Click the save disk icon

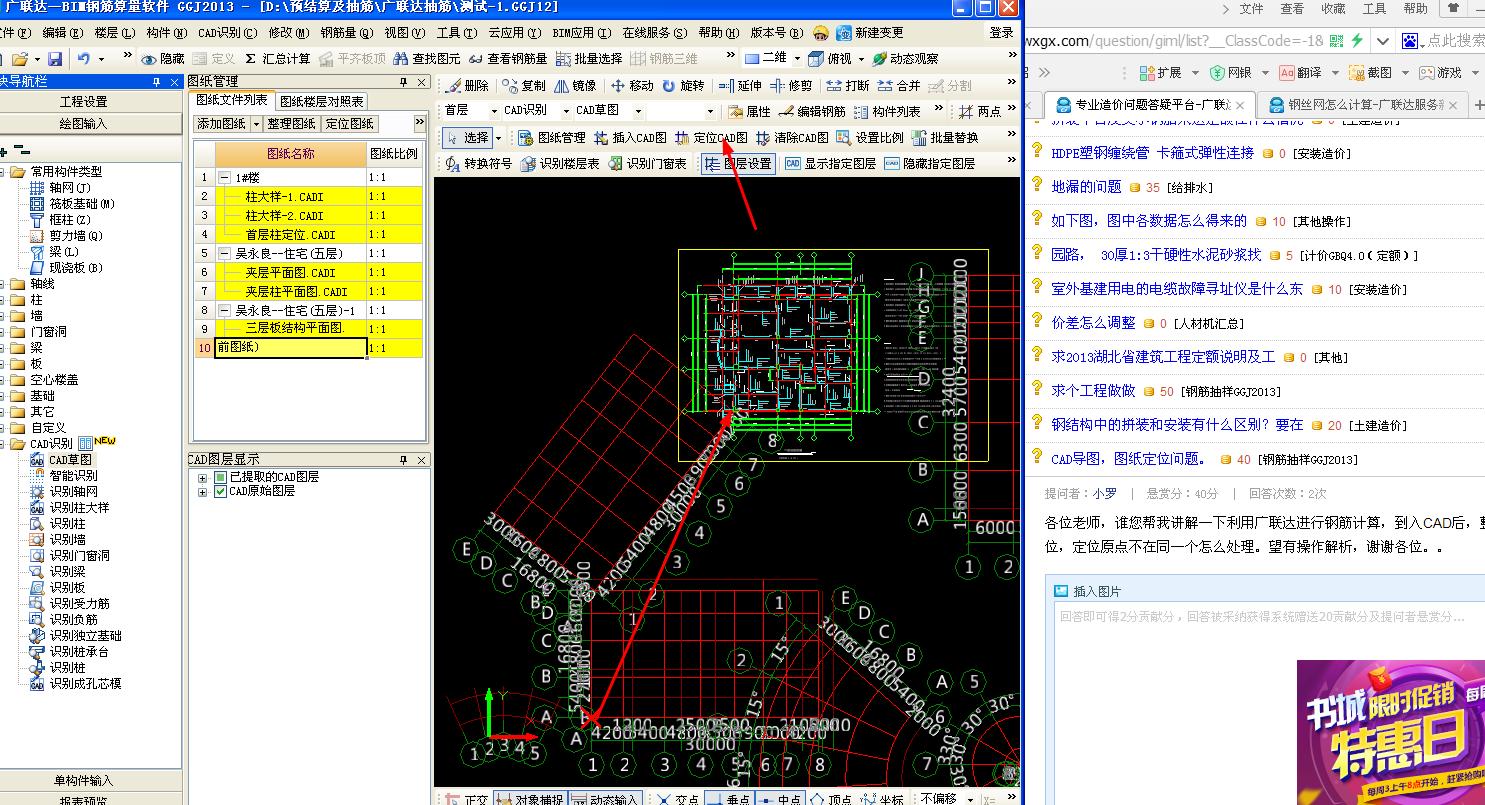point(55,60)
